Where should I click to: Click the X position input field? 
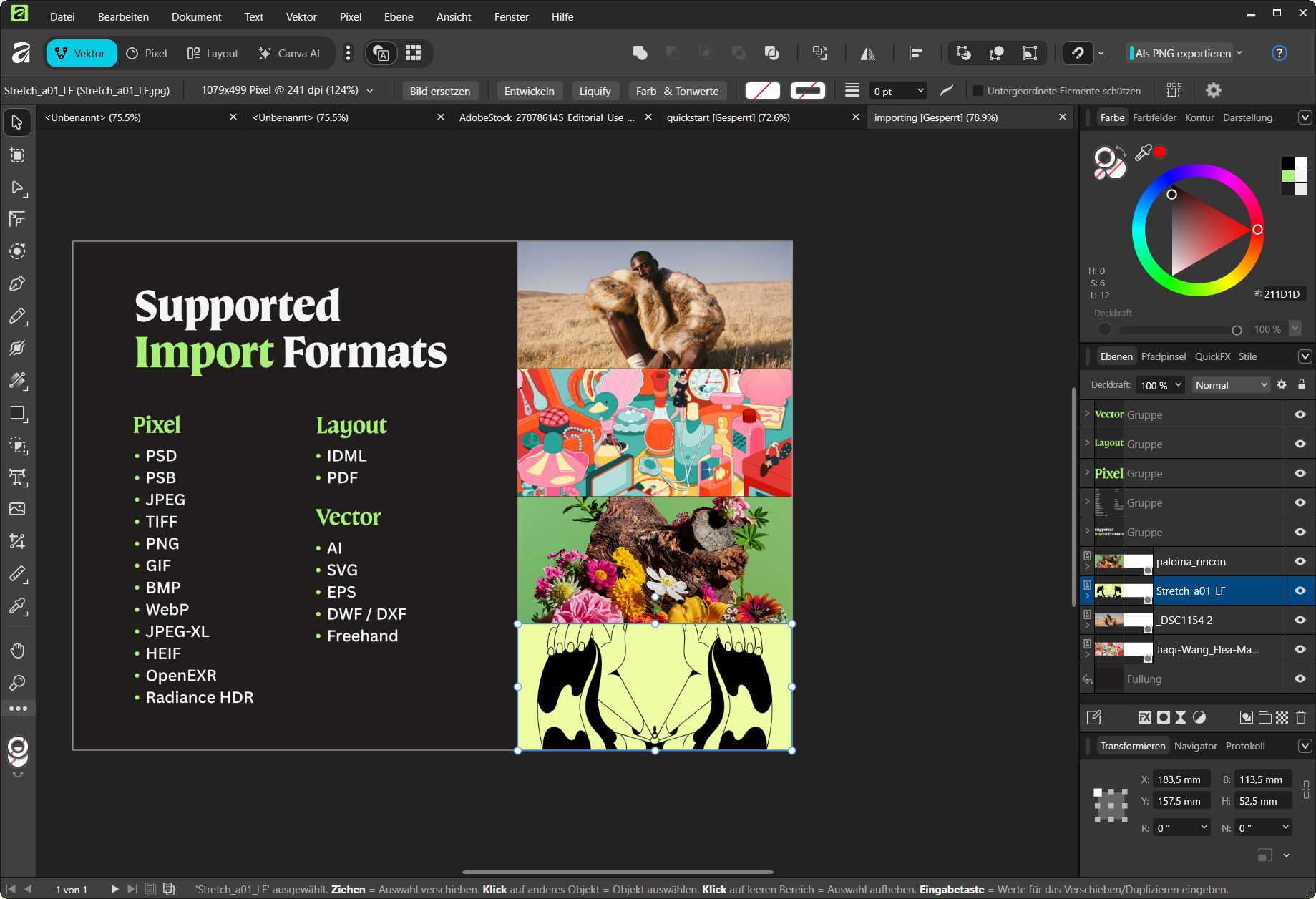1181,779
